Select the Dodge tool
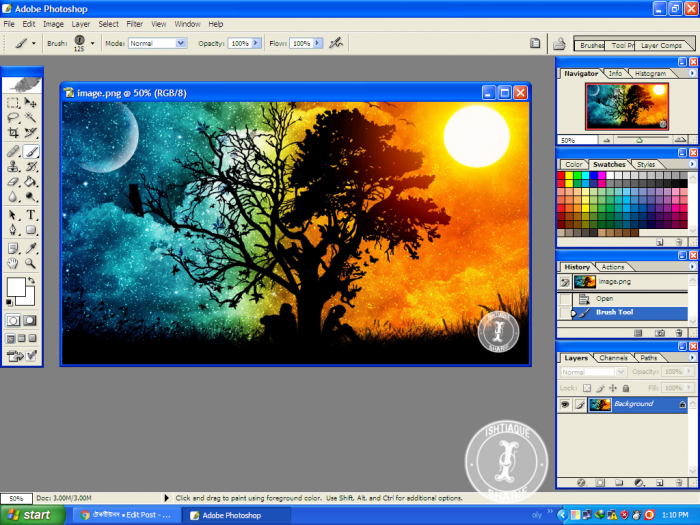This screenshot has height=525, width=700. (30, 196)
